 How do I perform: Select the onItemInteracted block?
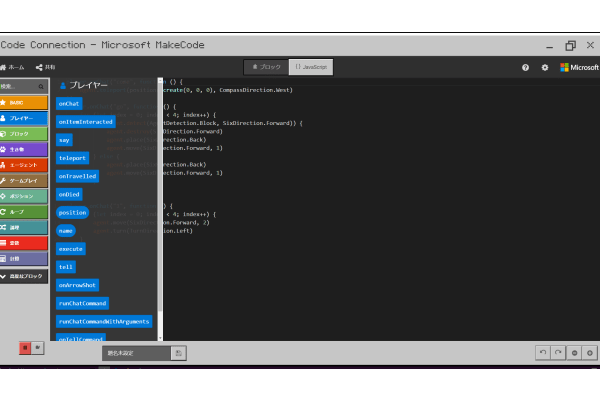point(86,122)
